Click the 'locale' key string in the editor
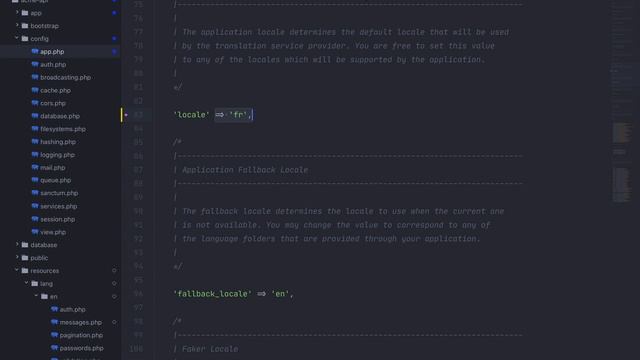Viewport: 640px width, 360px height. [x=191, y=115]
